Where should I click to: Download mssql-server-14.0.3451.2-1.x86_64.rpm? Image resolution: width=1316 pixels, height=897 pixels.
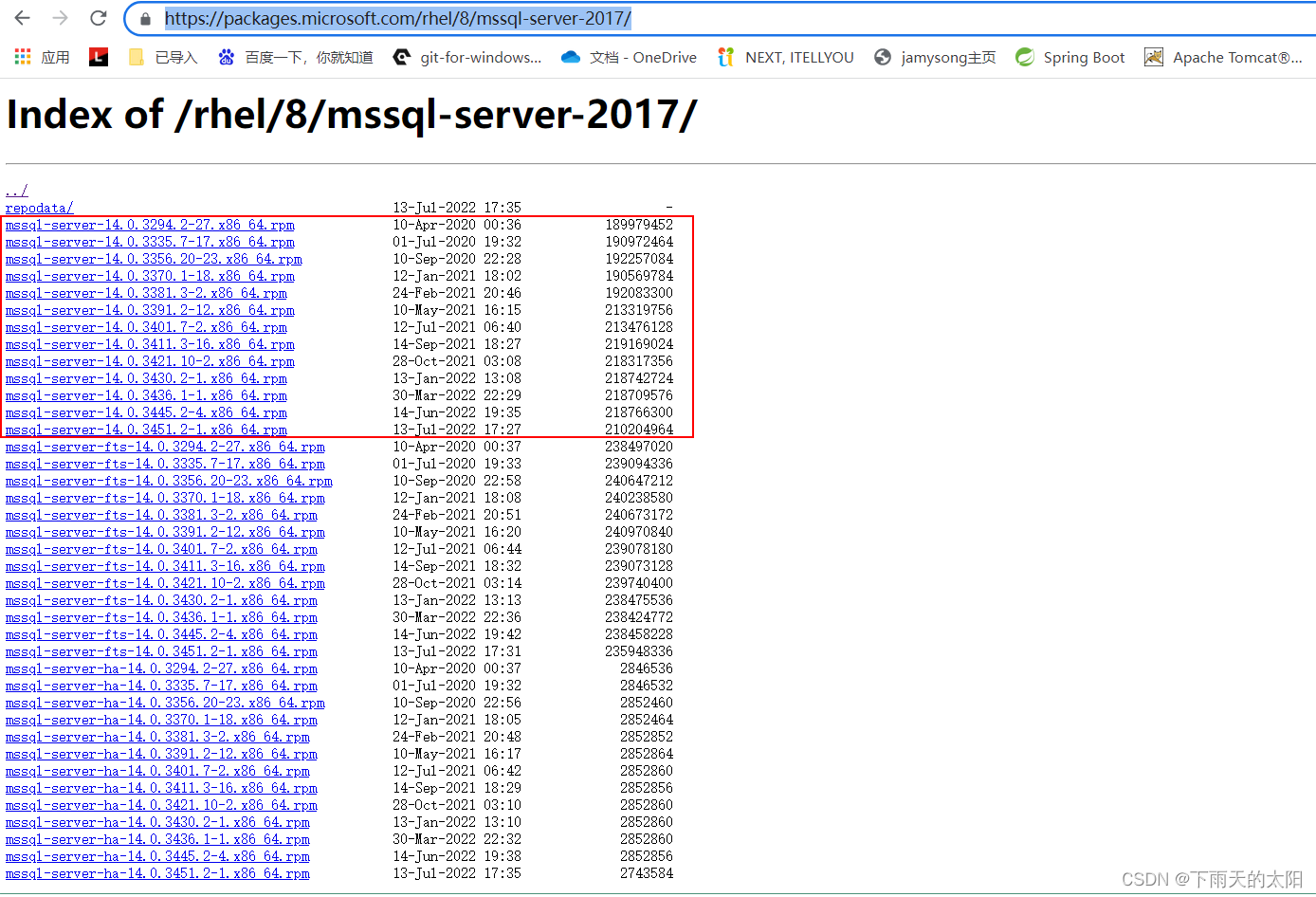pos(146,430)
